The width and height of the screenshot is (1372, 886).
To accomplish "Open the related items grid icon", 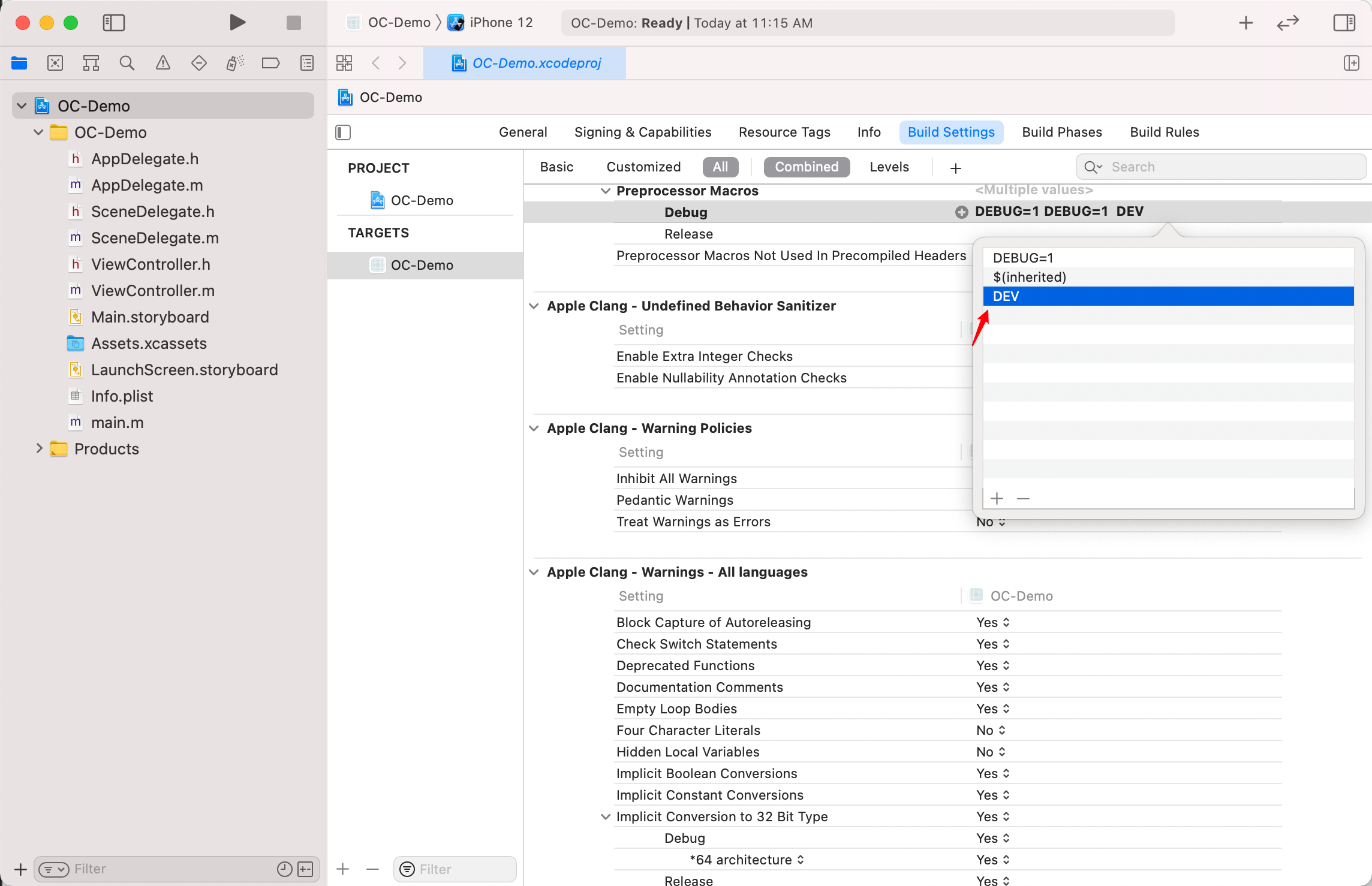I will point(344,63).
